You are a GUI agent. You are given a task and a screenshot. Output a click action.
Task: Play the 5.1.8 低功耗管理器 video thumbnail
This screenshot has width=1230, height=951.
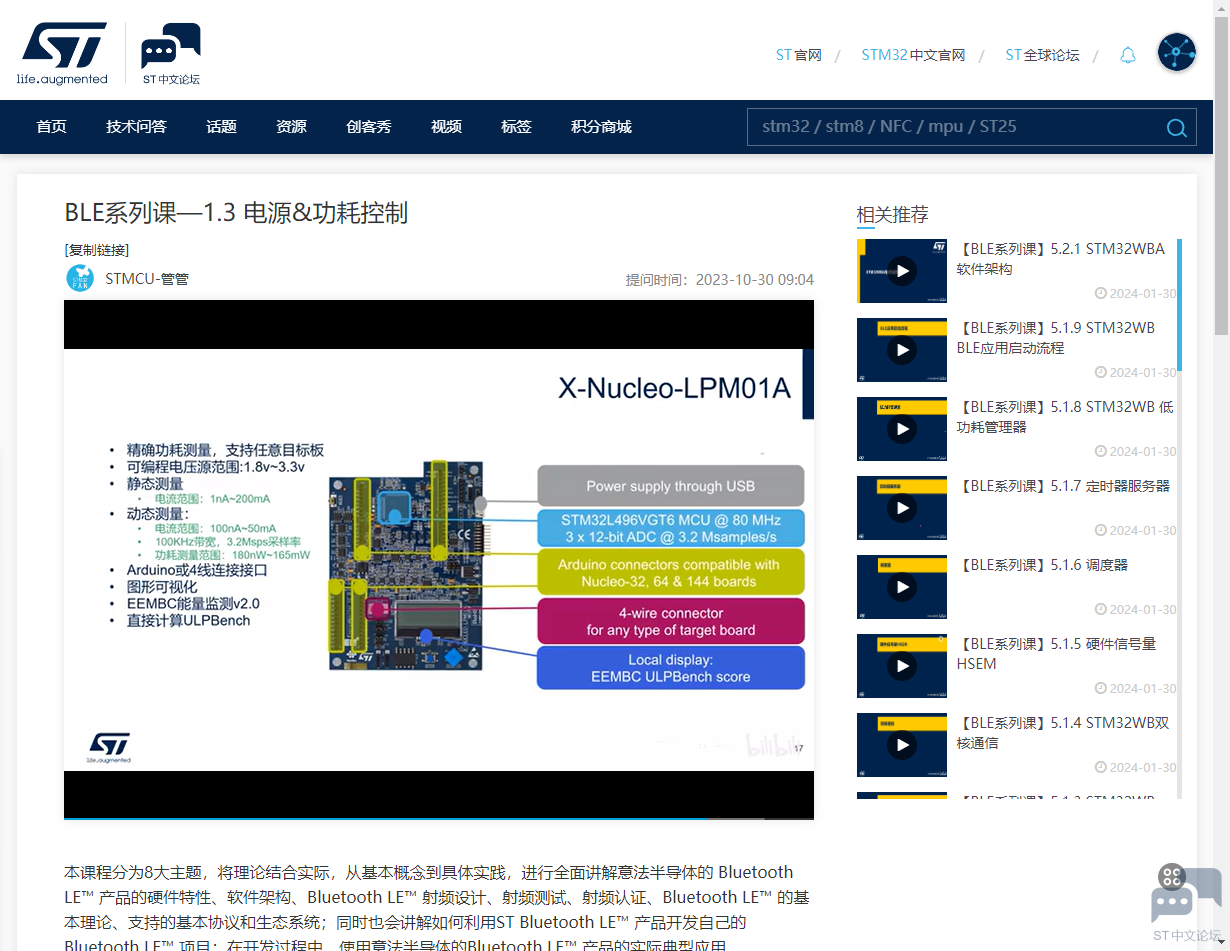click(x=902, y=429)
